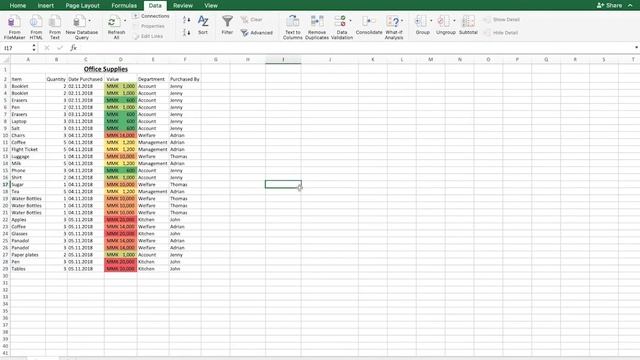
Task: Select the Value header cell
Action: 121,79
